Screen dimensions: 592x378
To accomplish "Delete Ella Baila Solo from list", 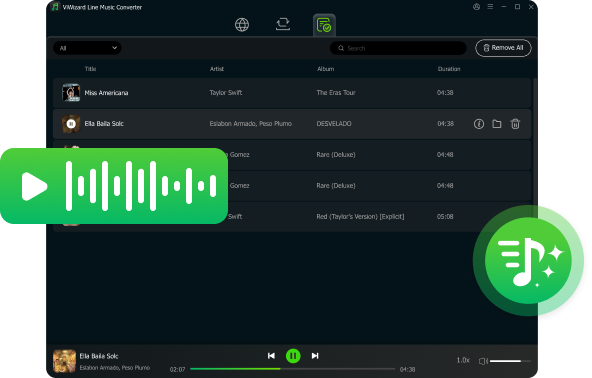I will [515, 124].
